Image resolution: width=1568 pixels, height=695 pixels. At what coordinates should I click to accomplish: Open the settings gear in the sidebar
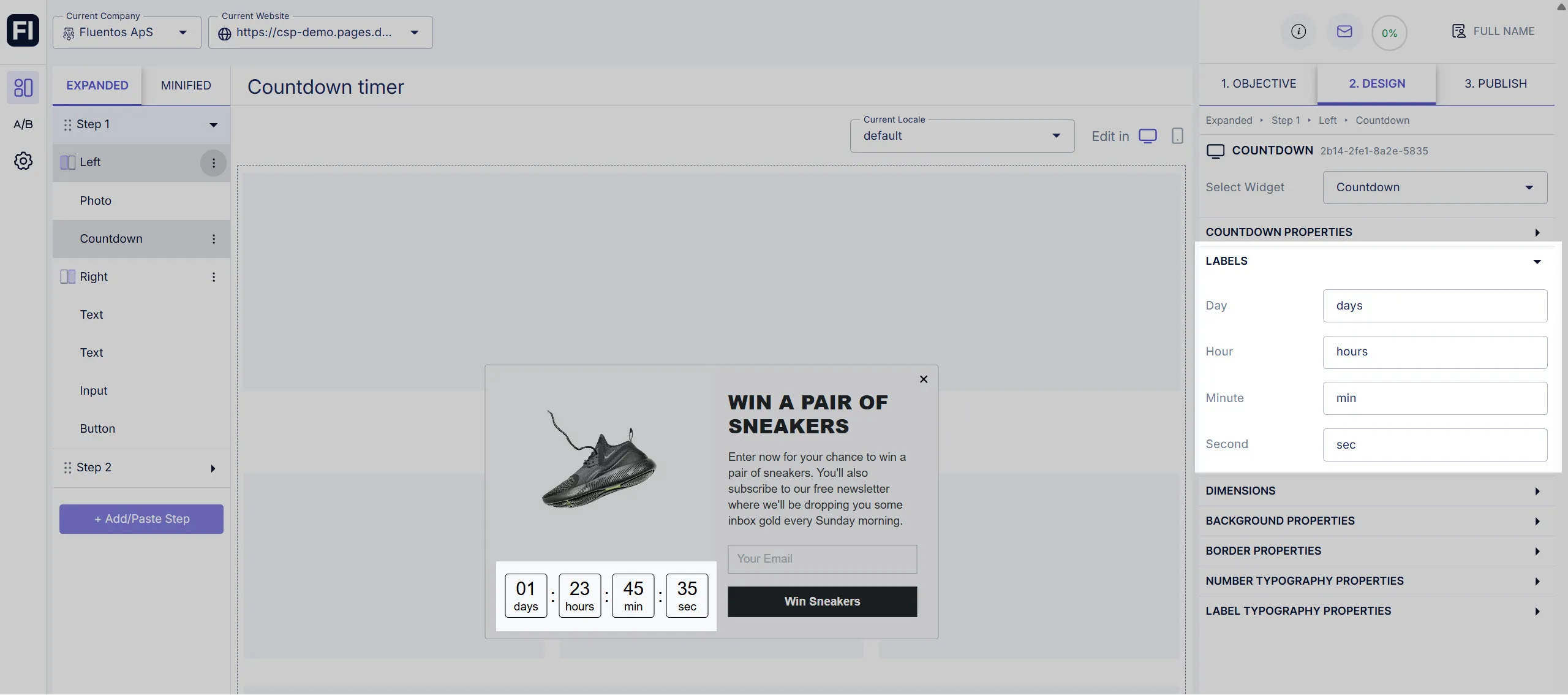tap(23, 161)
